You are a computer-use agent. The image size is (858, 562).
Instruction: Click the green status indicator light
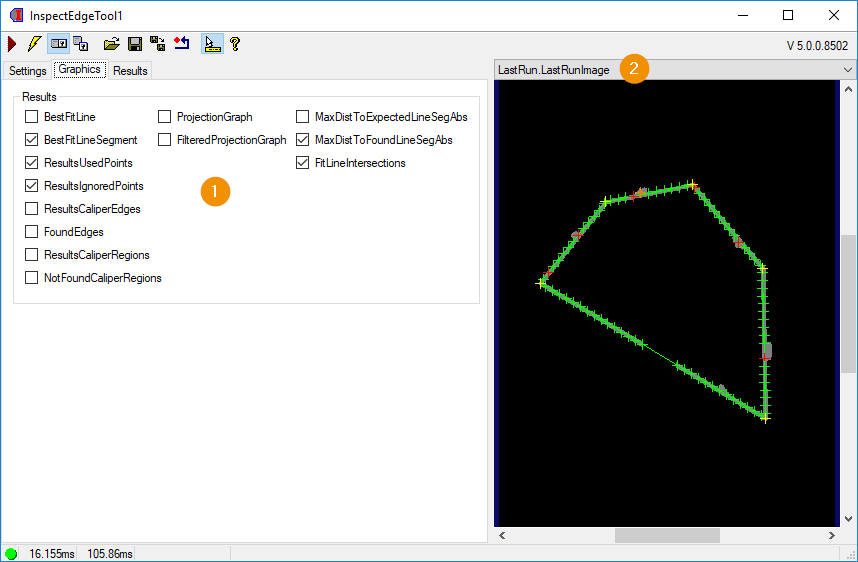pyautogui.click(x=11, y=553)
